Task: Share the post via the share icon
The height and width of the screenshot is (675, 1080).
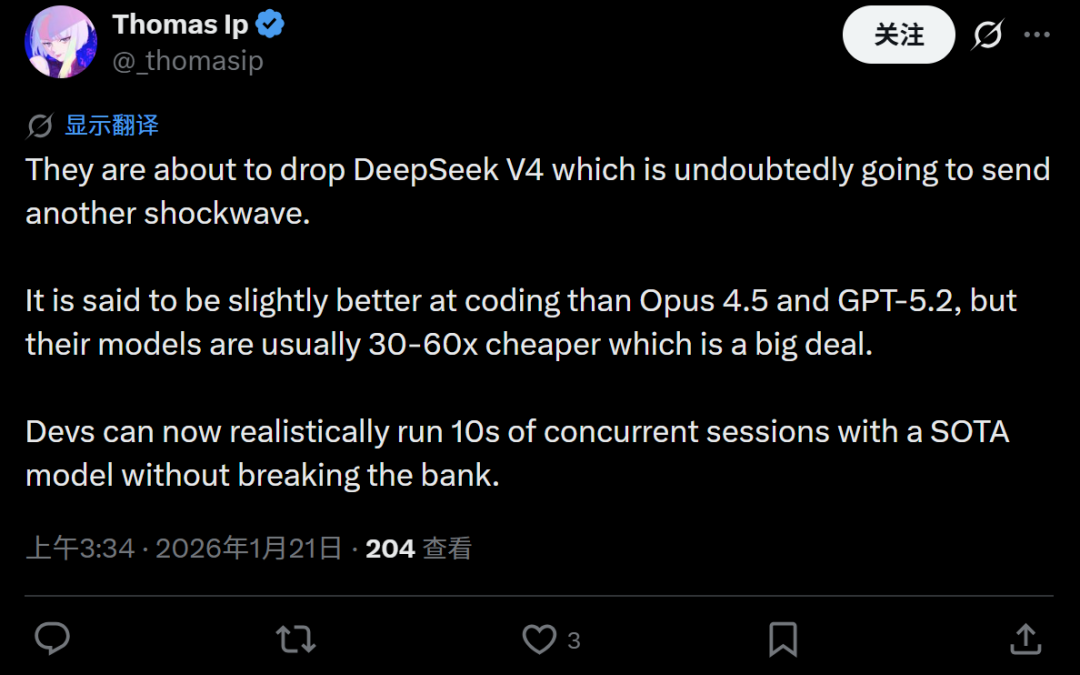Action: [1024, 638]
